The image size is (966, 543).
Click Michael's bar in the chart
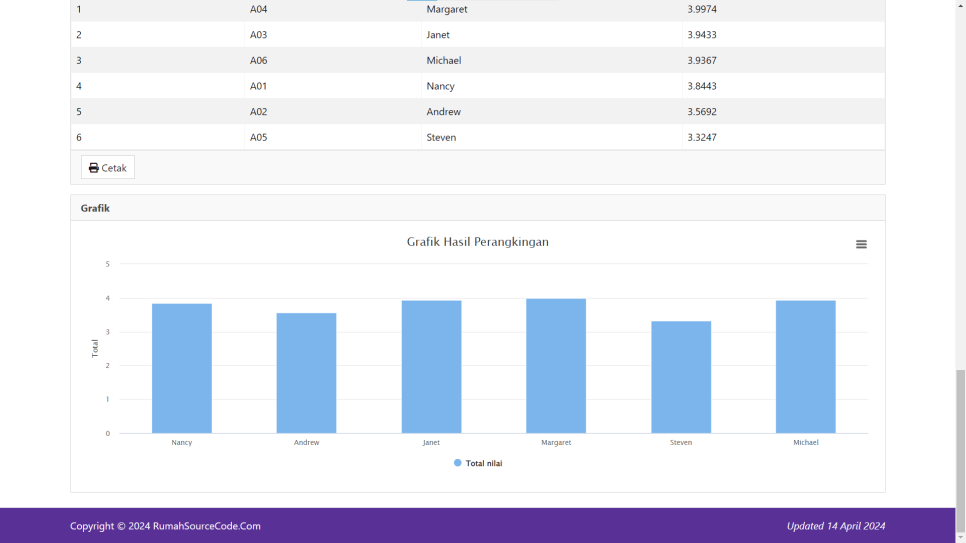point(805,366)
